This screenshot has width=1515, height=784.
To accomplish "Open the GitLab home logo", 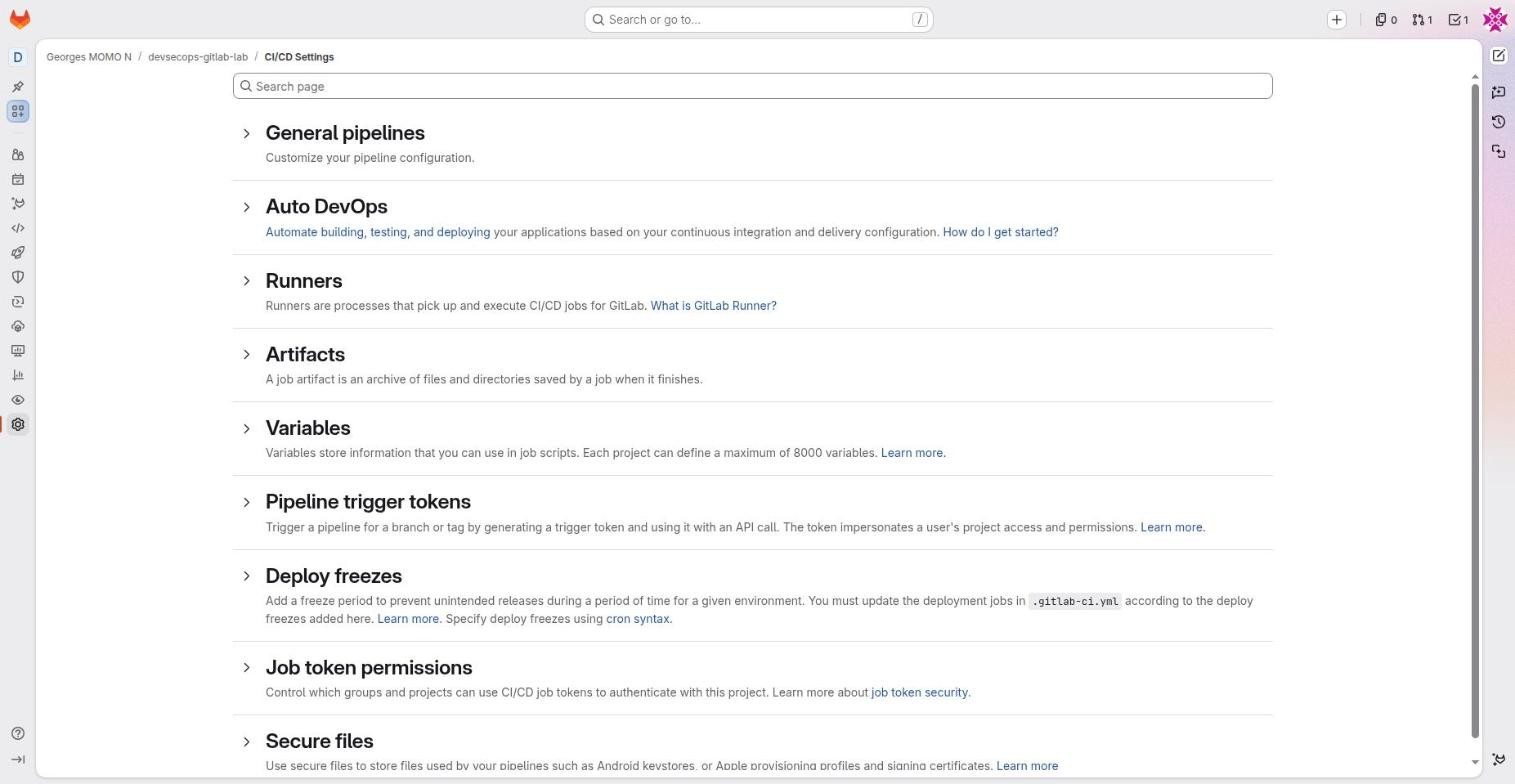I will [19, 19].
